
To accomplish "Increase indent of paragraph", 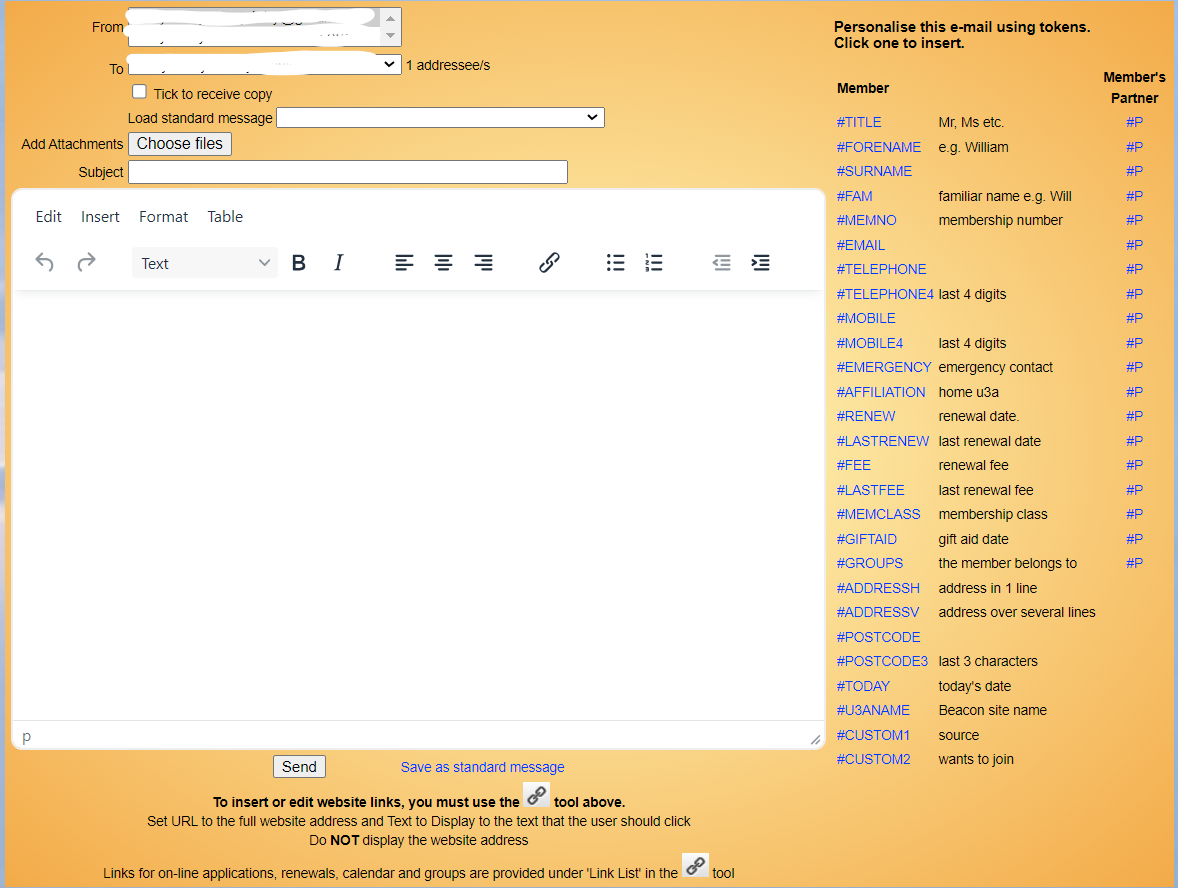I will tap(760, 262).
